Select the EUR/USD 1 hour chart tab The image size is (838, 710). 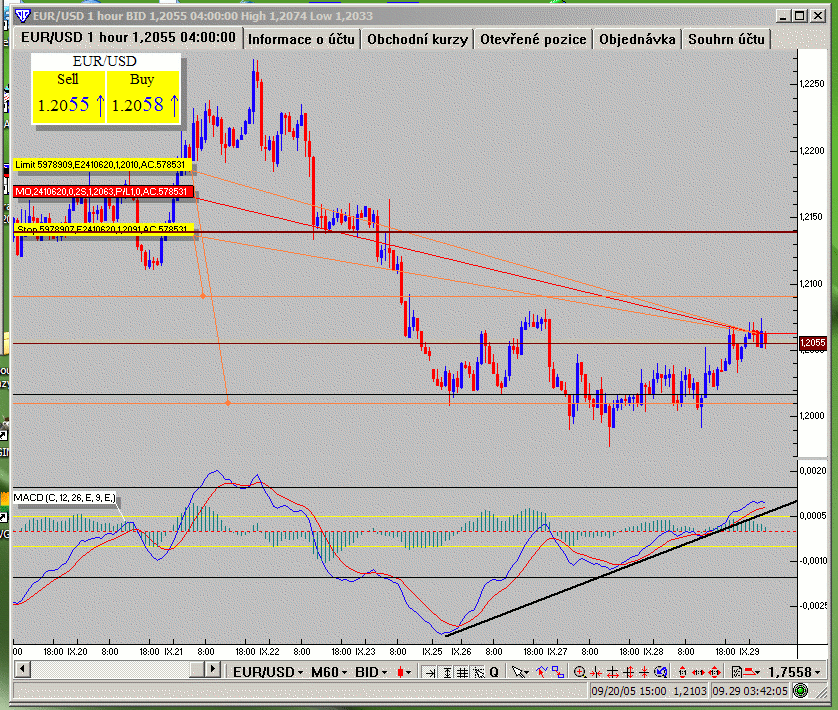tap(128, 37)
